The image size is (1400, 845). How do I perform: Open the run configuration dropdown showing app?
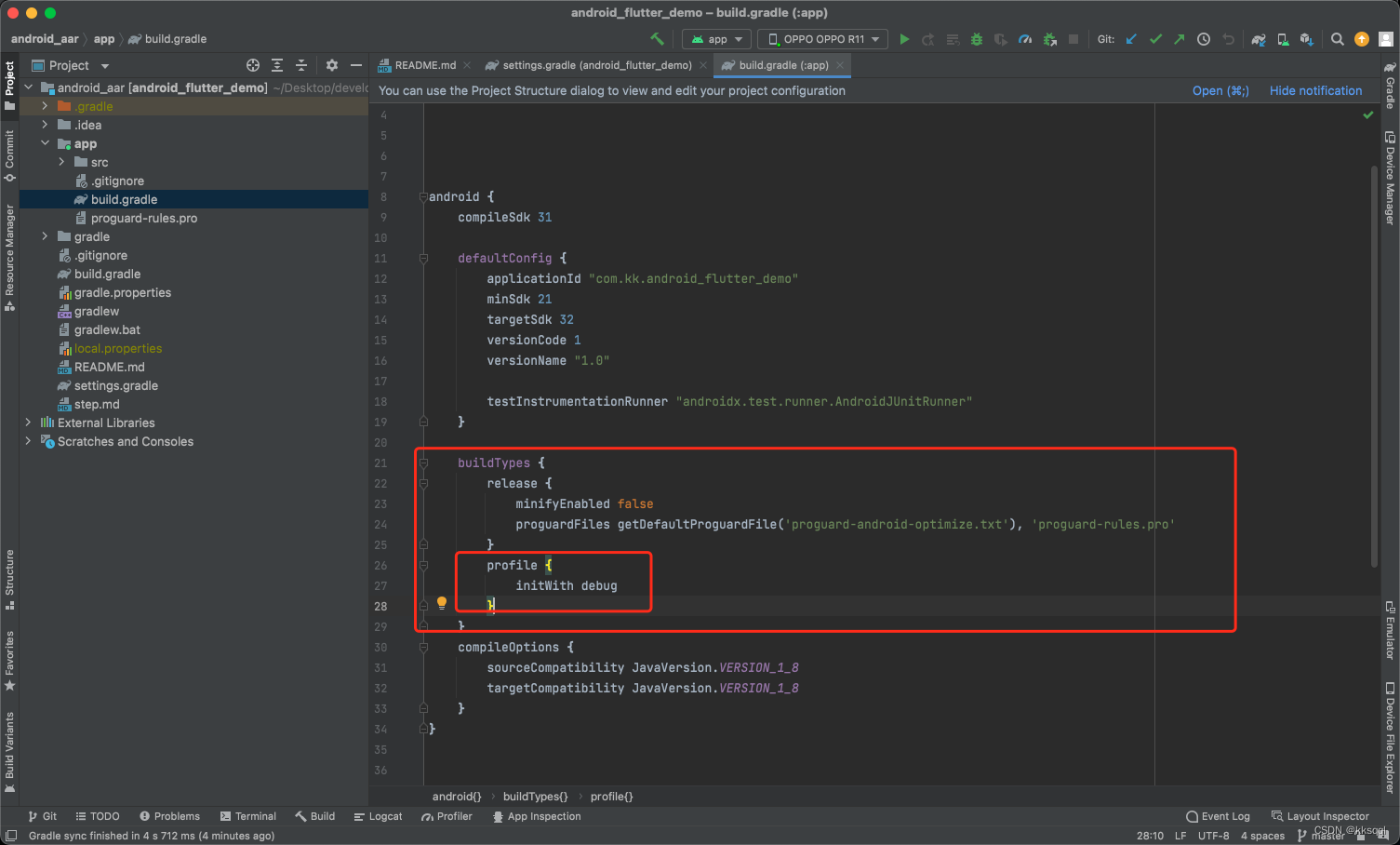(716, 39)
